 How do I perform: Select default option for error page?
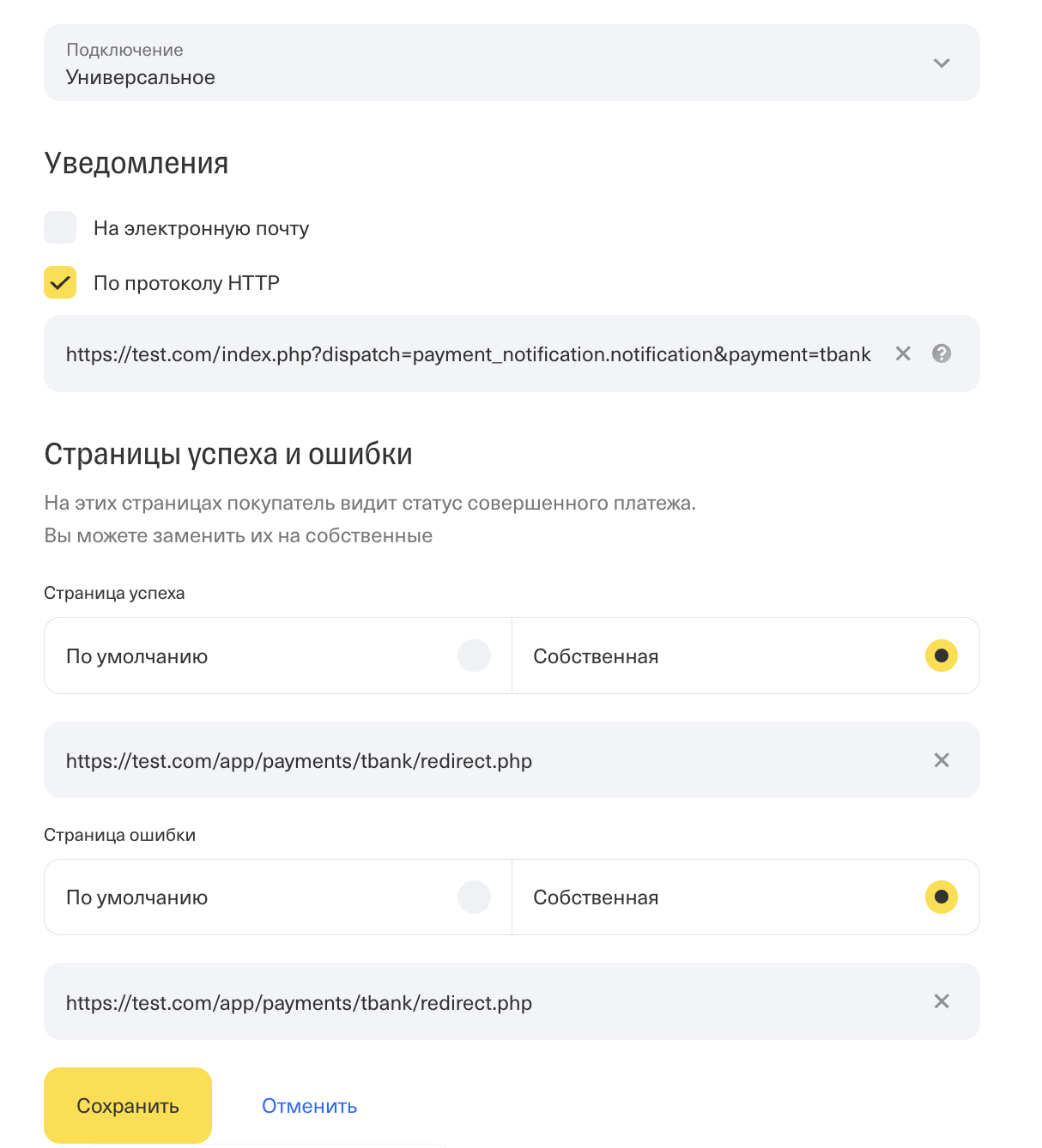tap(474, 897)
